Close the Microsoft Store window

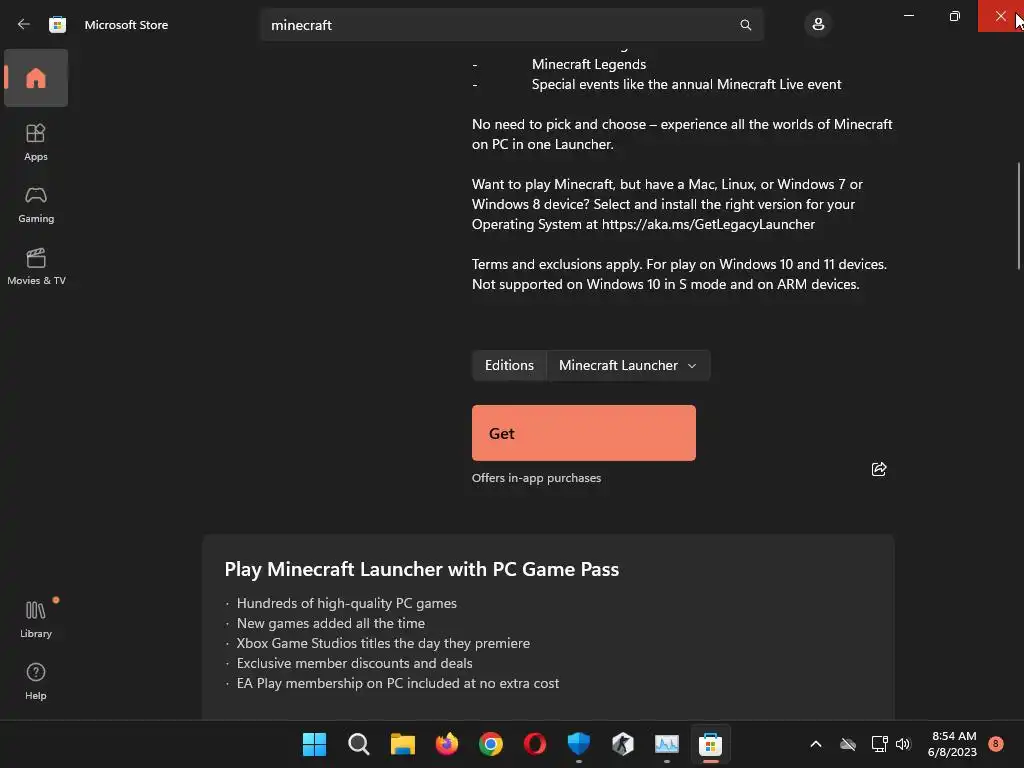tap(1000, 16)
